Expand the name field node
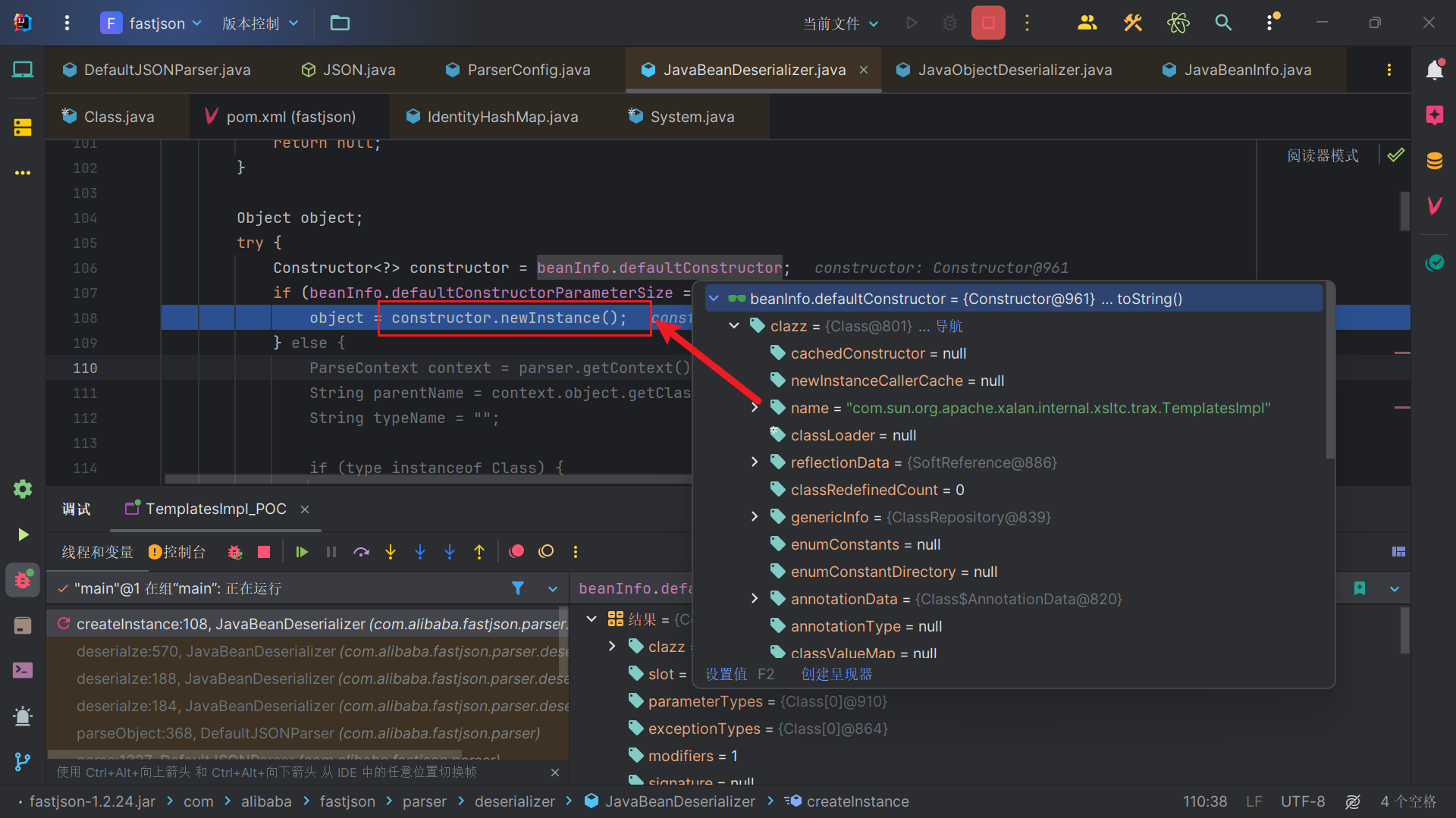The image size is (1456, 818). pos(755,408)
